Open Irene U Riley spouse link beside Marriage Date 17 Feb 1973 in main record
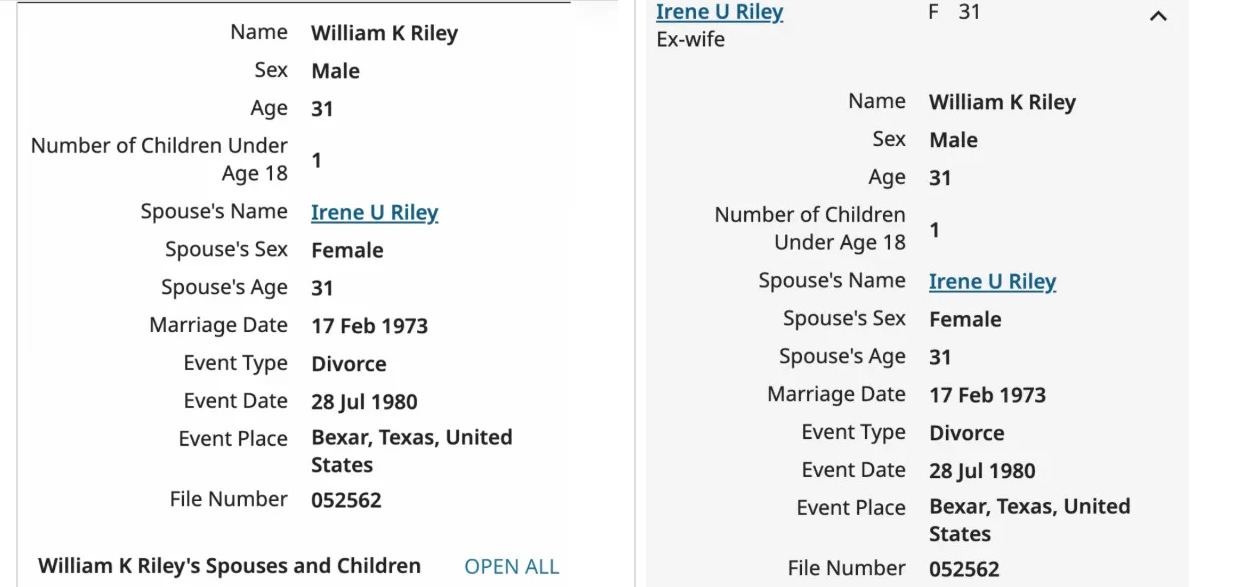 [374, 212]
